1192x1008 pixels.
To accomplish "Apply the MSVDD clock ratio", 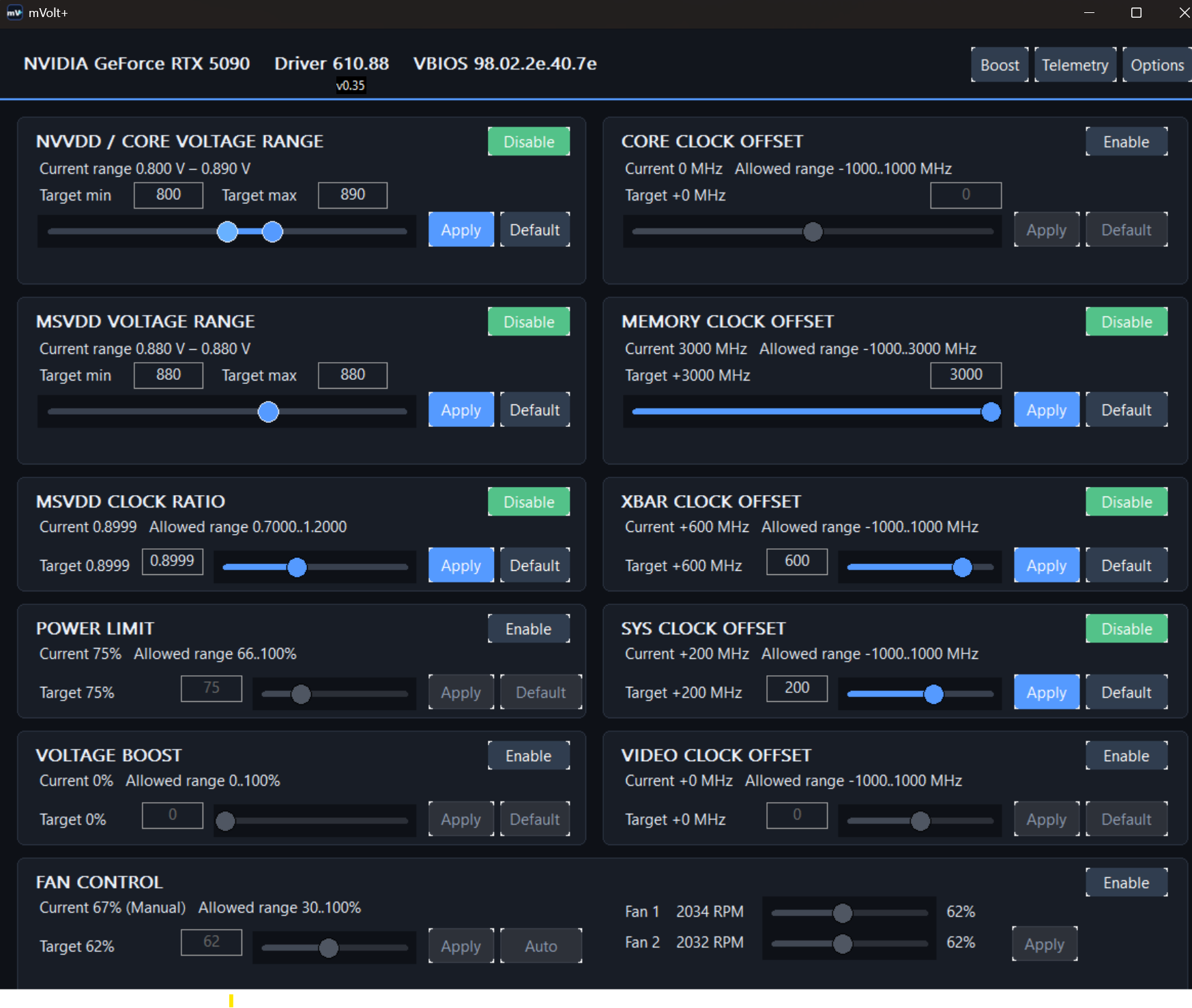I will (461, 565).
